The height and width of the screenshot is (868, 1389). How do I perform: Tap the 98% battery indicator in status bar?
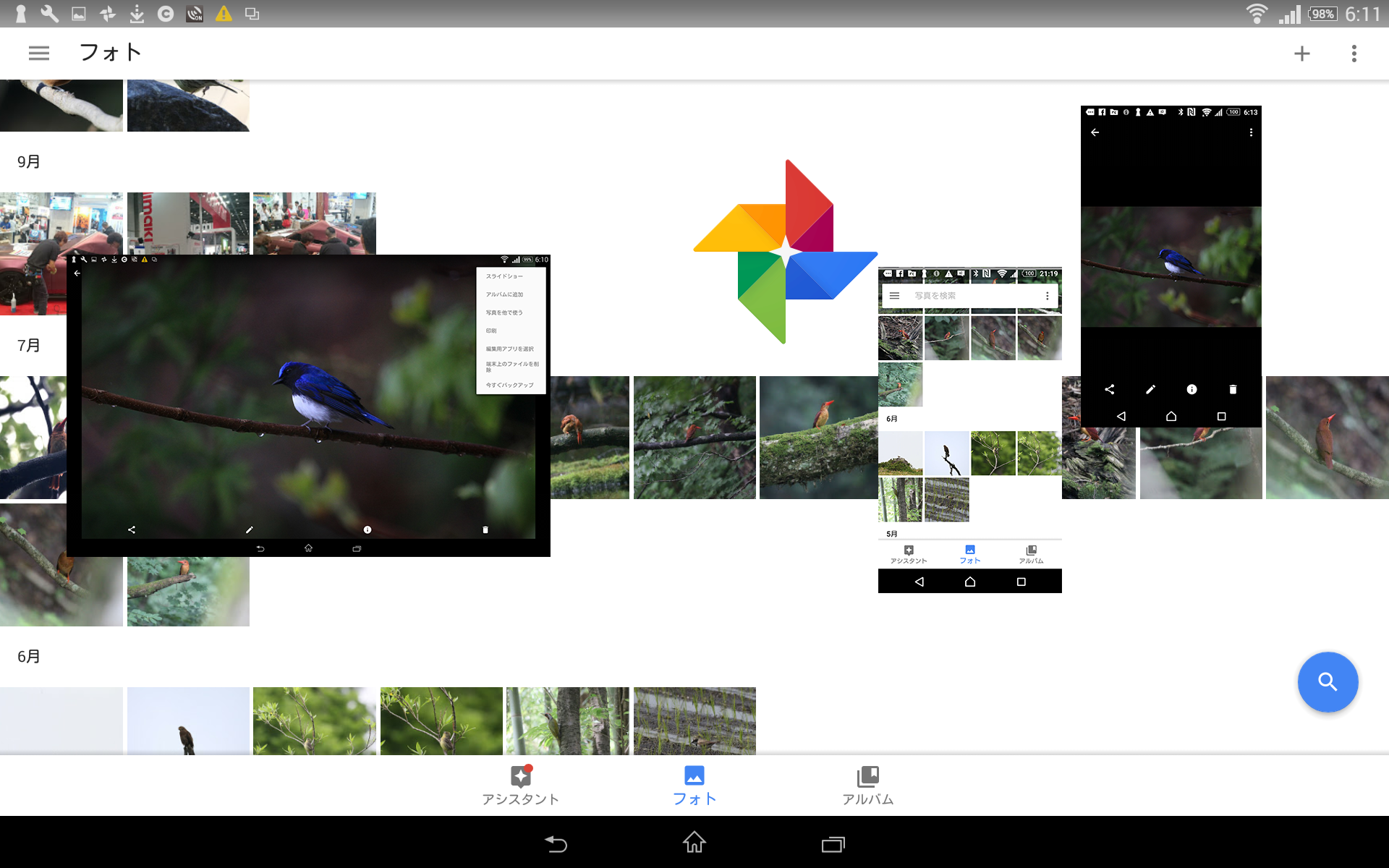[x=1323, y=14]
